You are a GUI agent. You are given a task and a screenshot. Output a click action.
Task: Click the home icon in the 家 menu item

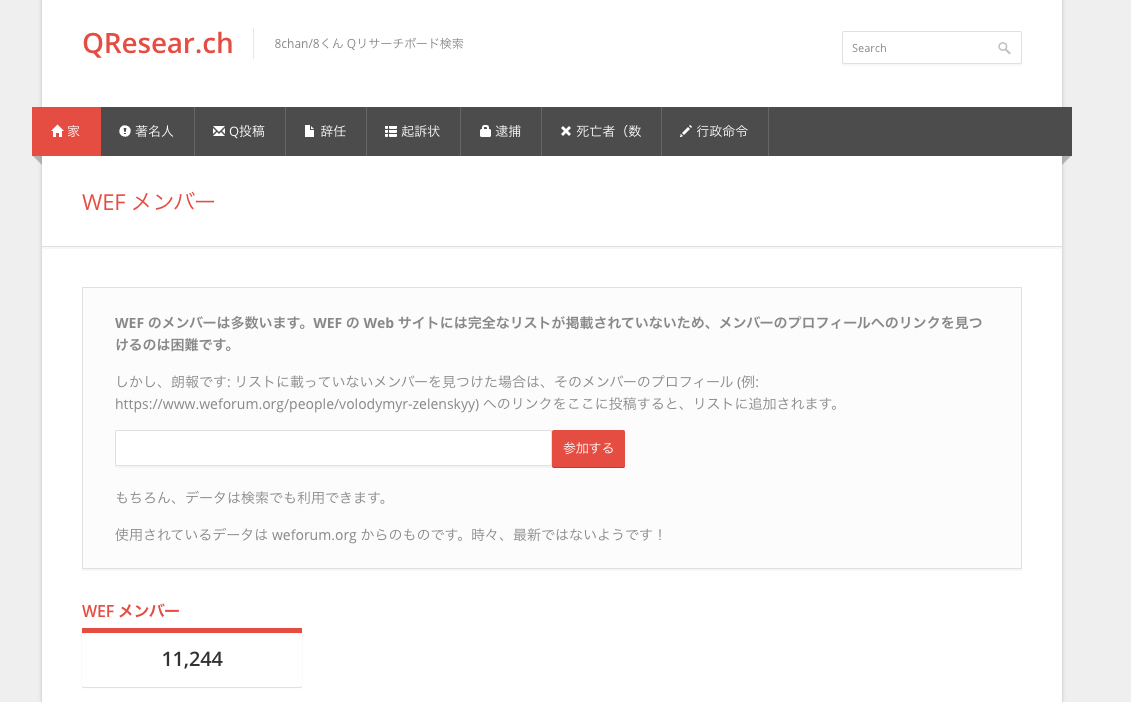[58, 131]
